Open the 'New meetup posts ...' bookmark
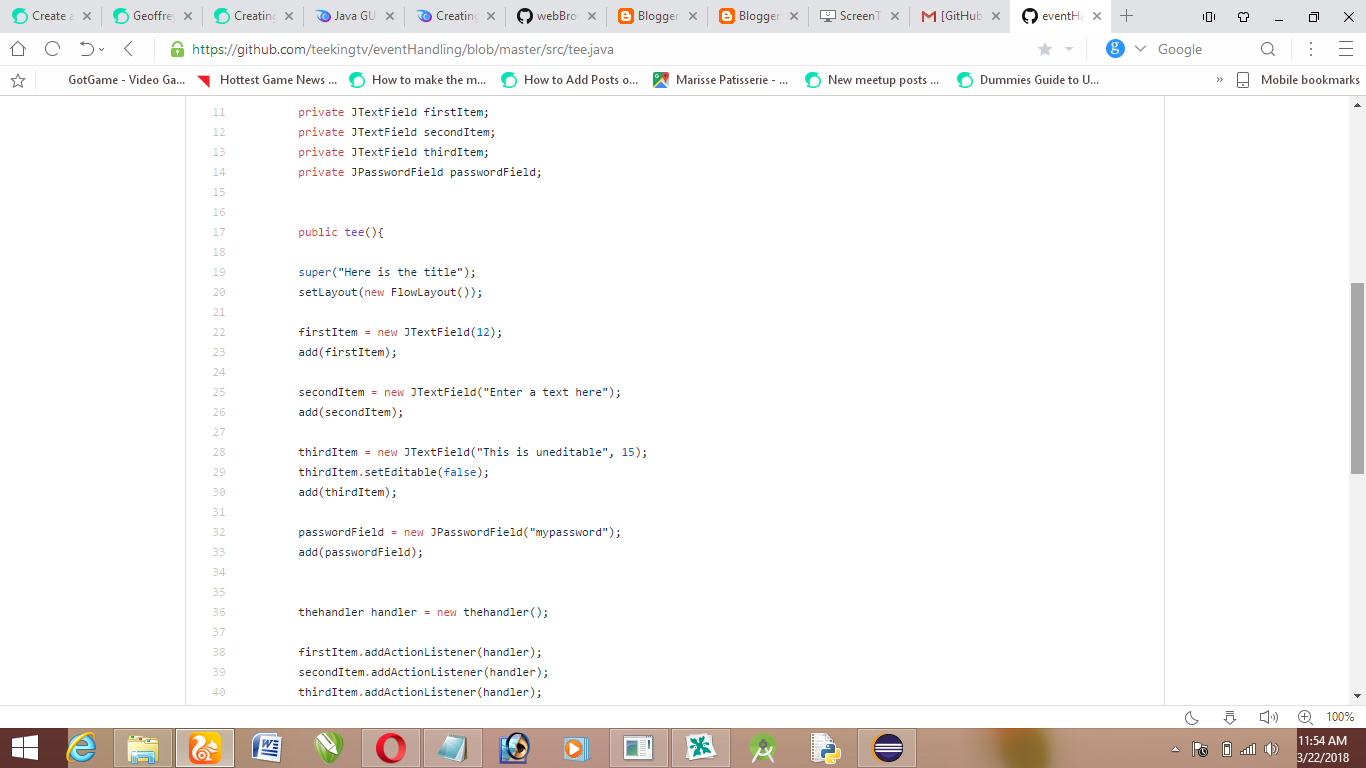 pos(873,80)
